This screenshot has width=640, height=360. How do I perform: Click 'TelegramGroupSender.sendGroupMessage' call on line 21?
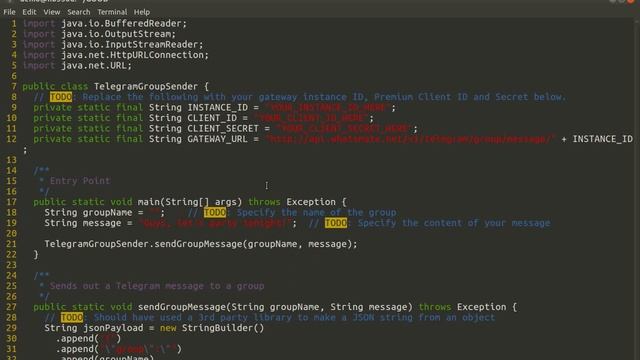click(143, 244)
